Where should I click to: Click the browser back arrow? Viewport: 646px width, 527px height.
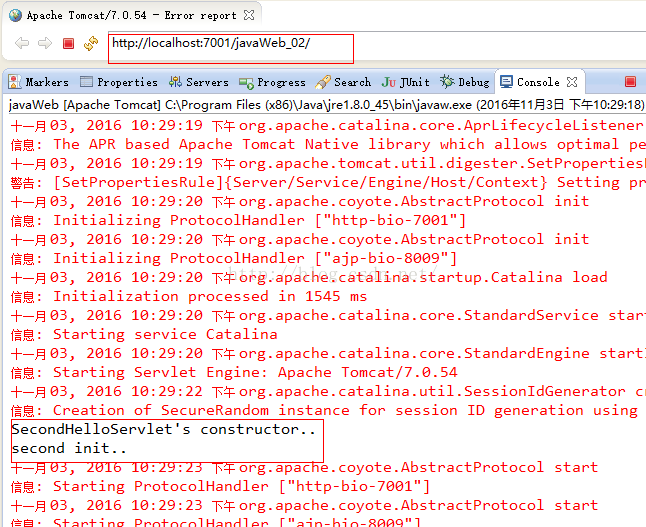[x=22, y=43]
